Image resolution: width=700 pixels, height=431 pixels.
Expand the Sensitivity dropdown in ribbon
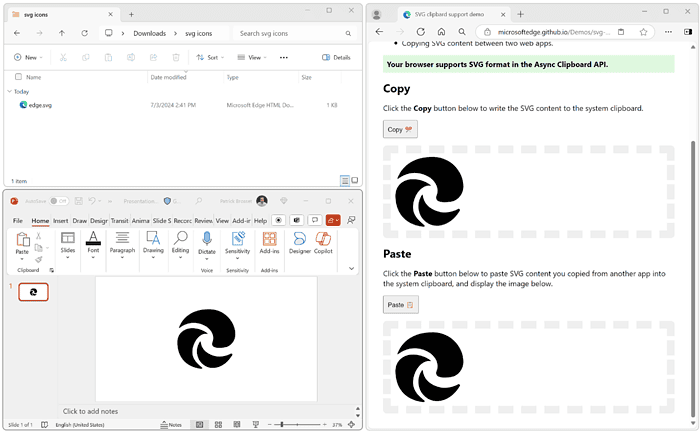(238, 258)
